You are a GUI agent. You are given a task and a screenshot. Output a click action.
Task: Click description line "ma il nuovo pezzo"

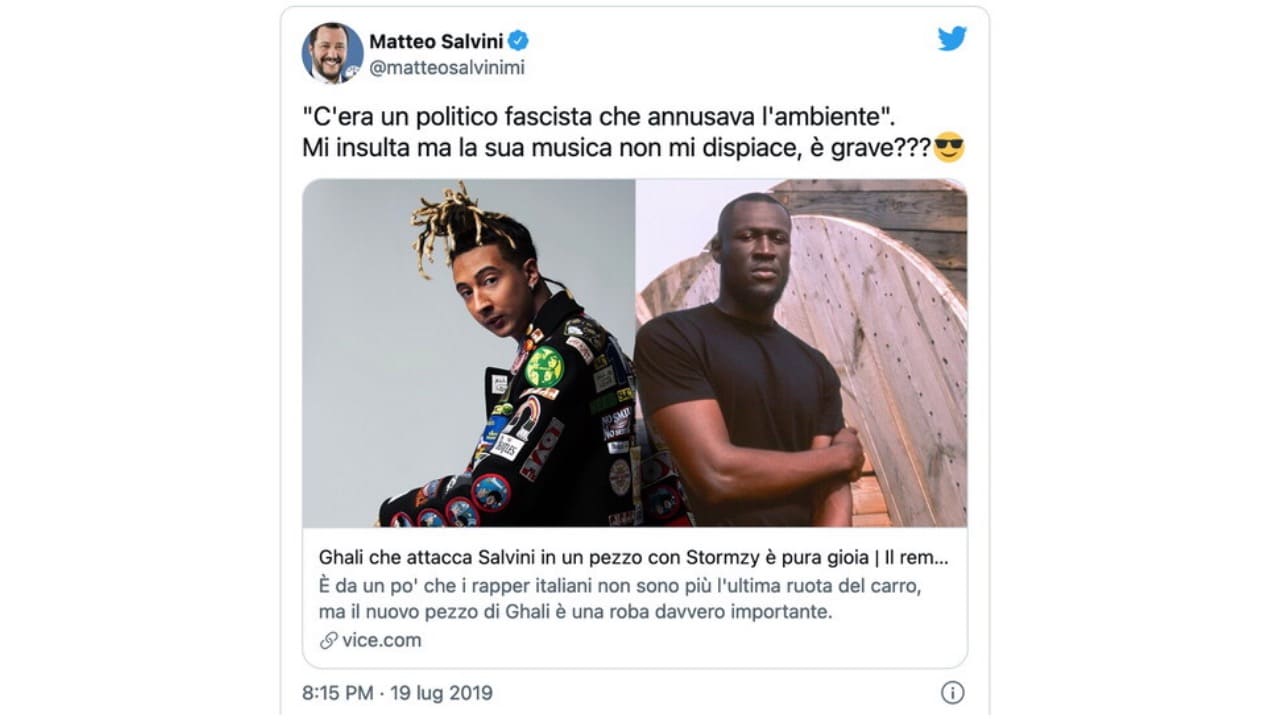coord(575,611)
